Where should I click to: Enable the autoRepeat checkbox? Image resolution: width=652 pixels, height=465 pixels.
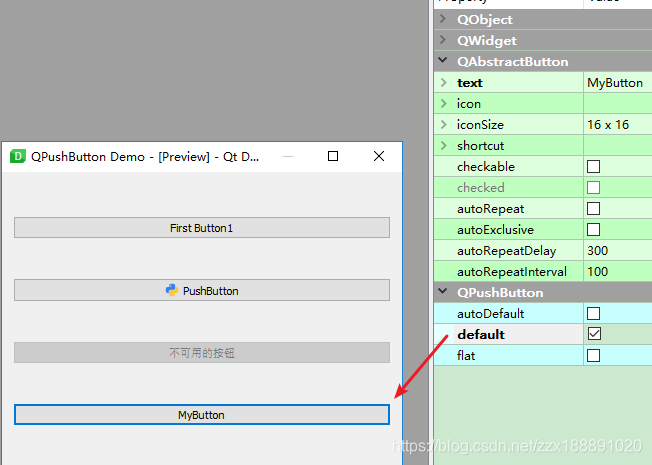(593, 208)
